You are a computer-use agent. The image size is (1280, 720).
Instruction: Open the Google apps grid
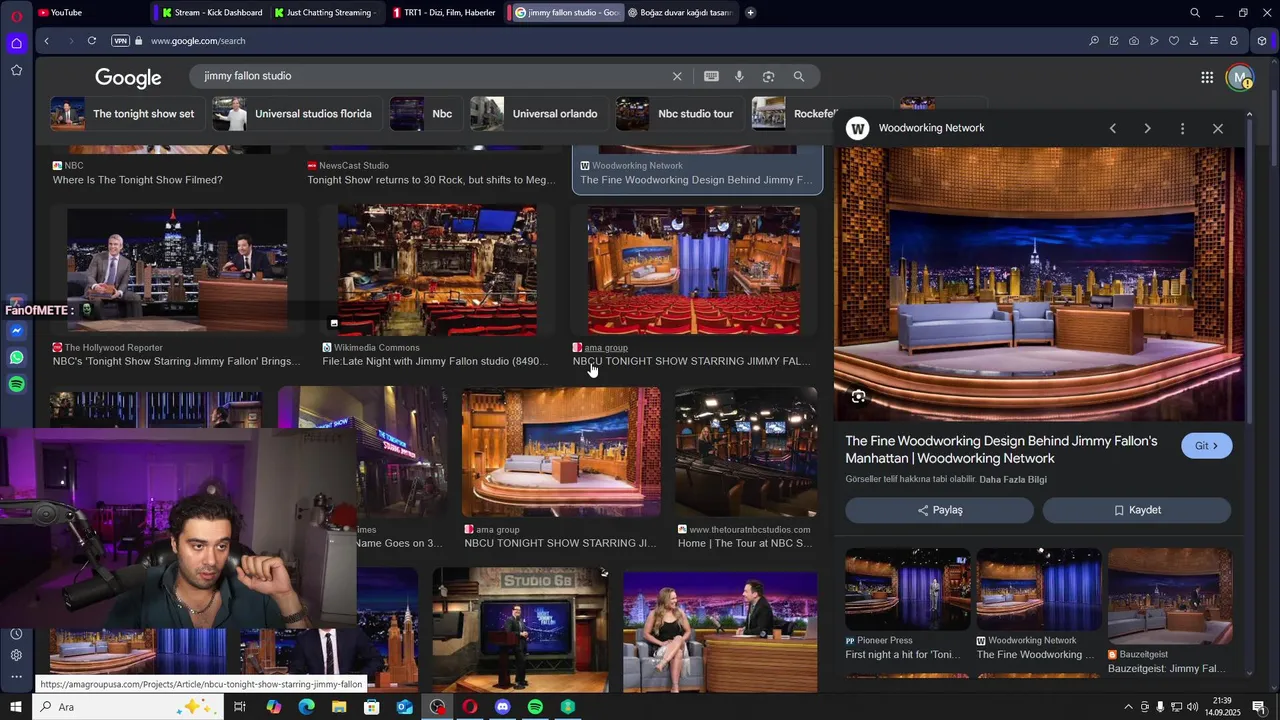tap(1207, 77)
